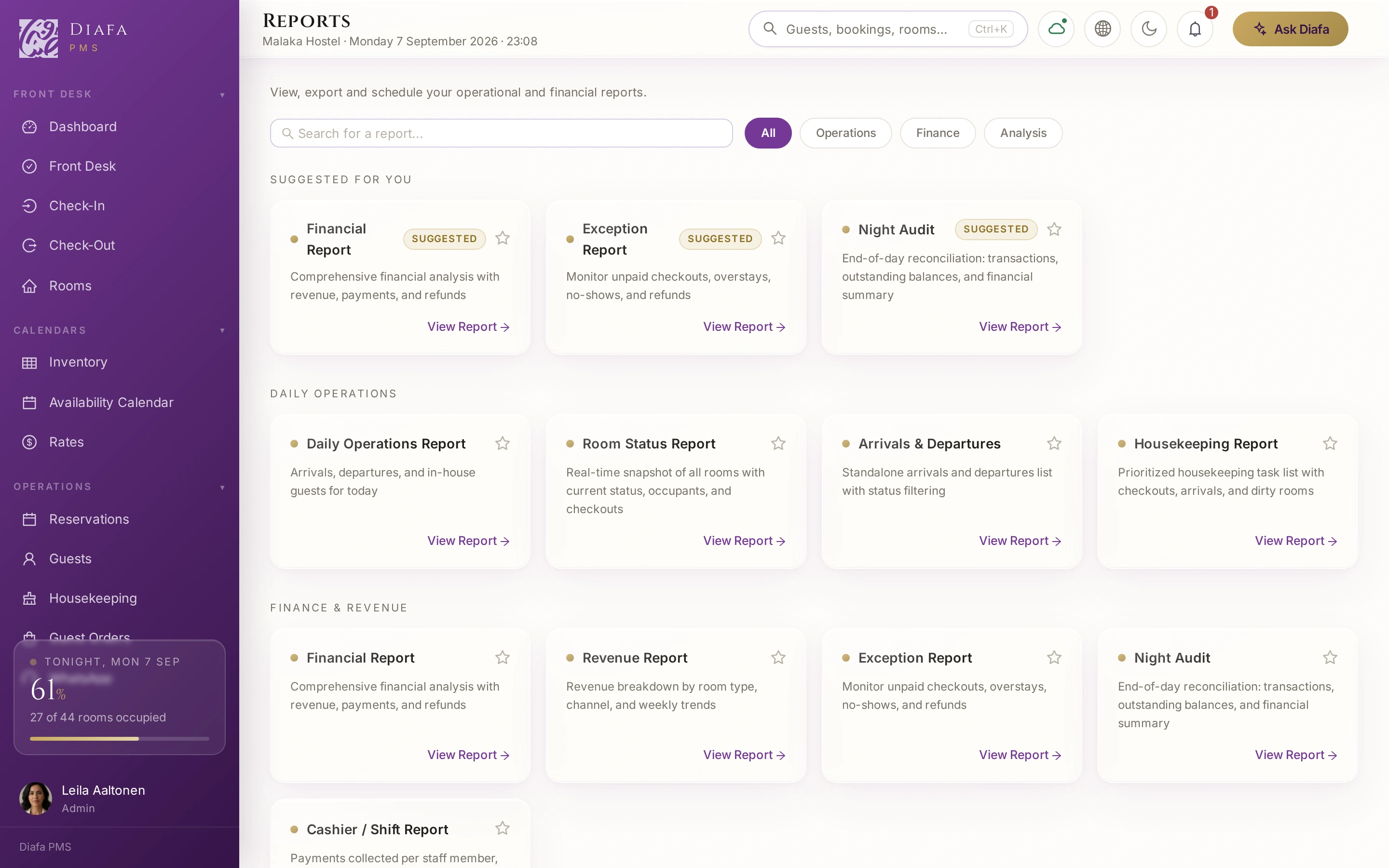
Task: Open Reservations in sidebar
Action: point(89,519)
